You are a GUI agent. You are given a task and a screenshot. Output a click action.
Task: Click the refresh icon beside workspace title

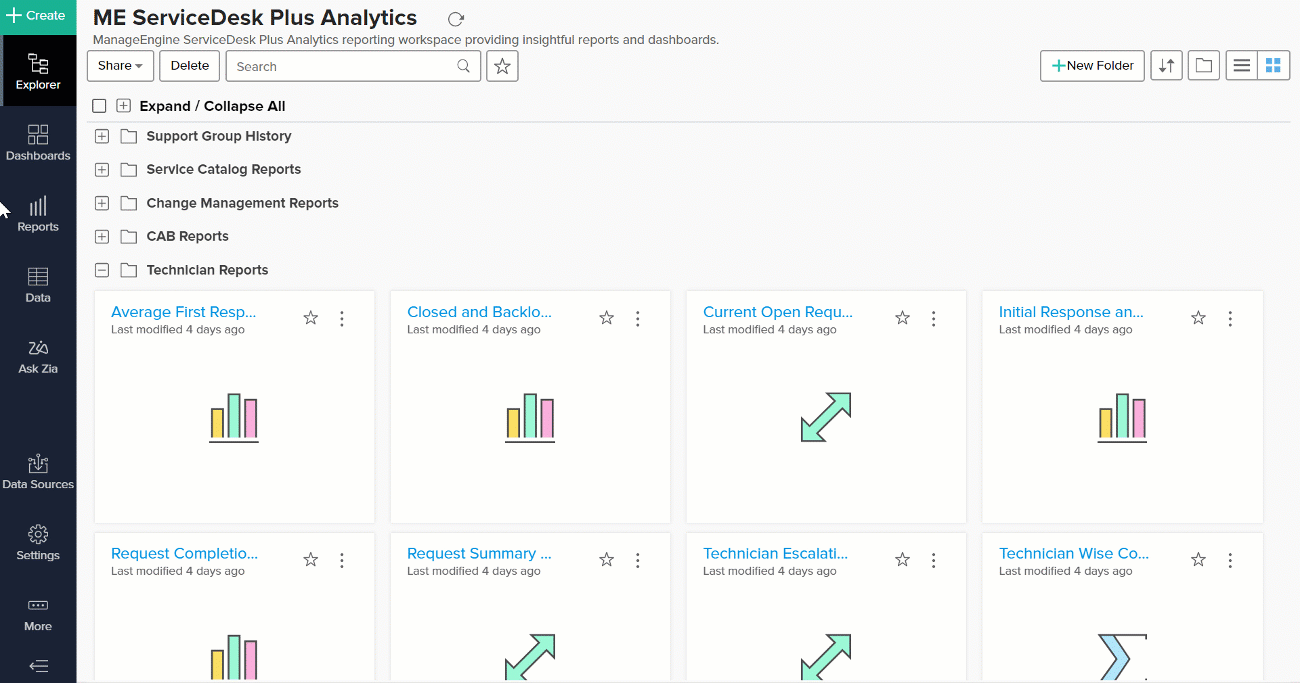[456, 19]
